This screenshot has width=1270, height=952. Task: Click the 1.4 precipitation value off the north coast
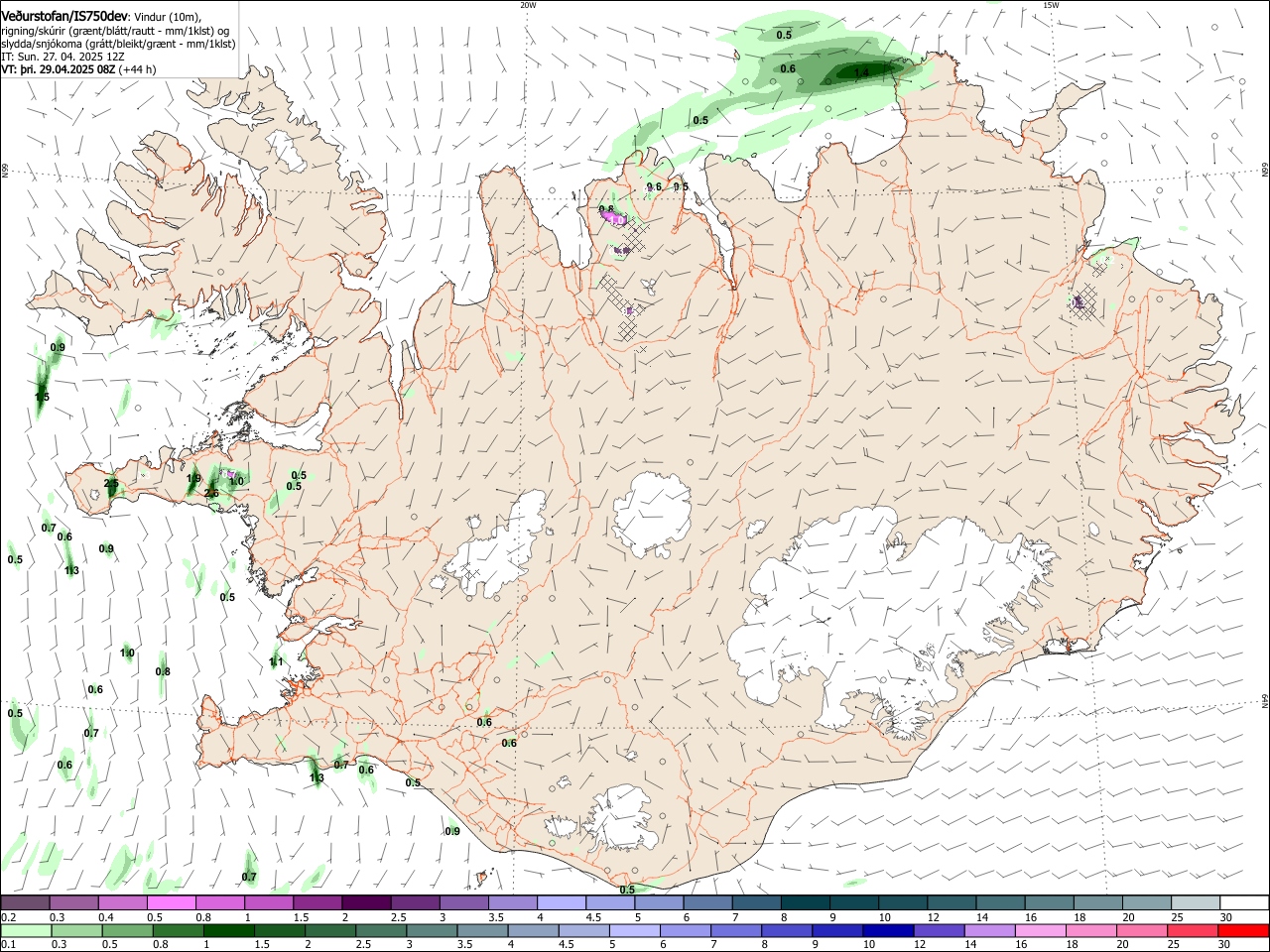pos(861,72)
